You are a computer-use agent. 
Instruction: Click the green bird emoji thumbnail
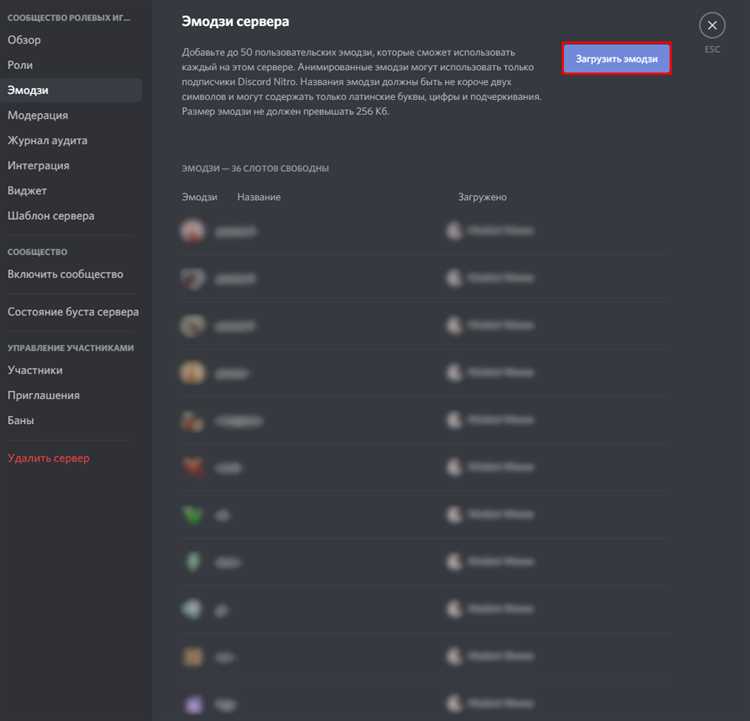(x=192, y=515)
